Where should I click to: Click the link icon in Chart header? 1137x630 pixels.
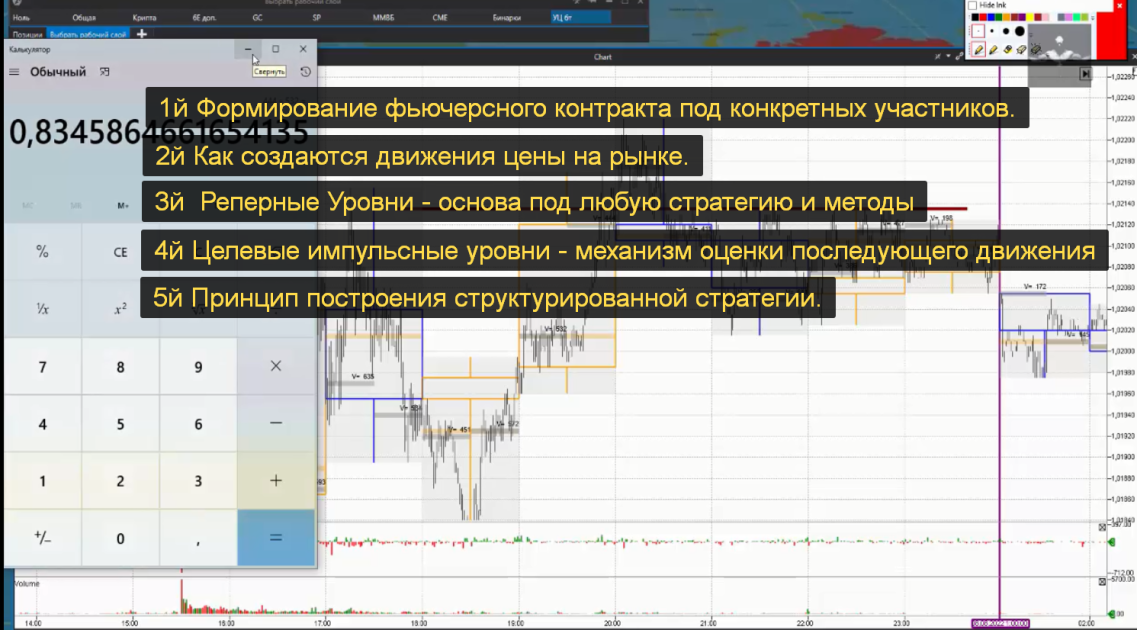959,57
